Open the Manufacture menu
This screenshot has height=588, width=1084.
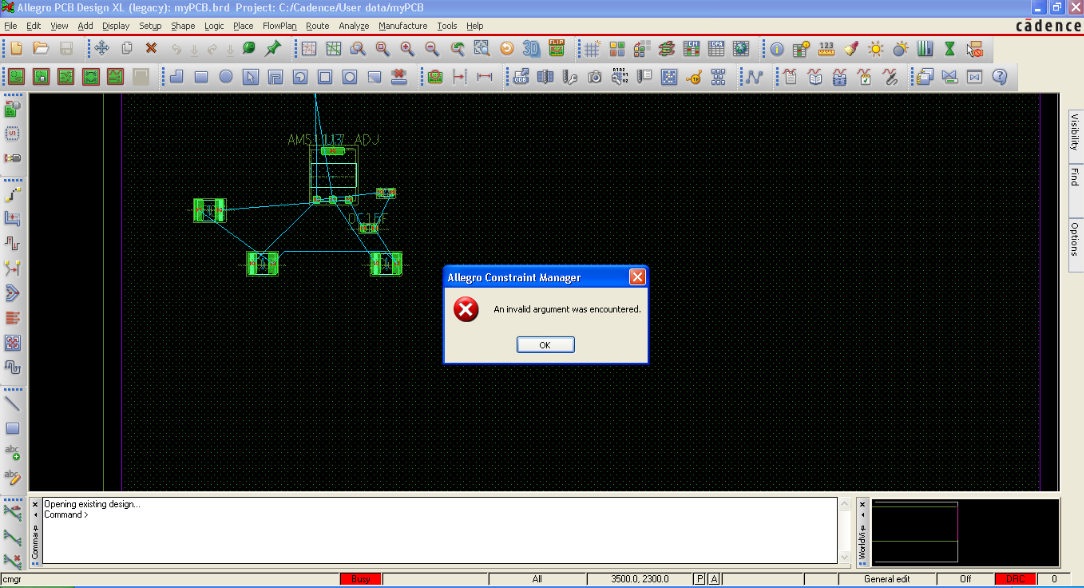click(x=402, y=26)
